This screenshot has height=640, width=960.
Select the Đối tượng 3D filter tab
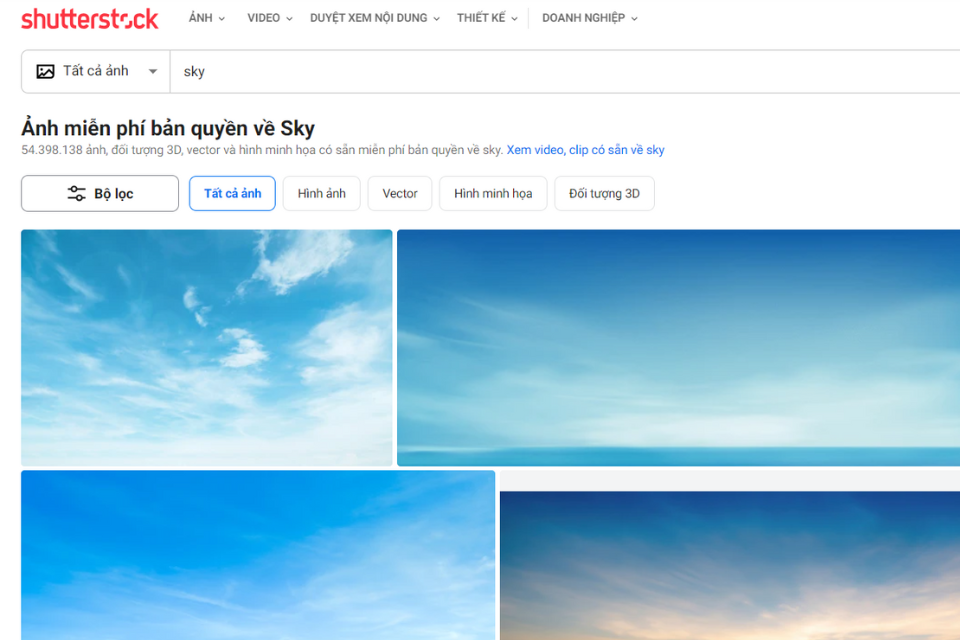click(x=604, y=194)
